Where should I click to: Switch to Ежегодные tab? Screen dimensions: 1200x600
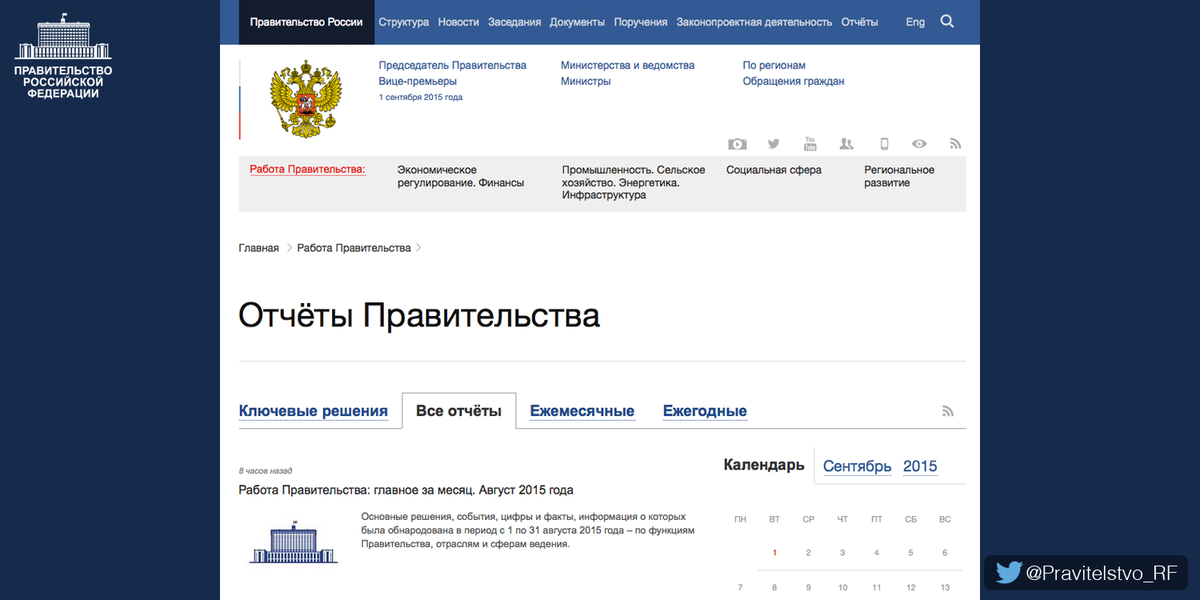coord(705,411)
